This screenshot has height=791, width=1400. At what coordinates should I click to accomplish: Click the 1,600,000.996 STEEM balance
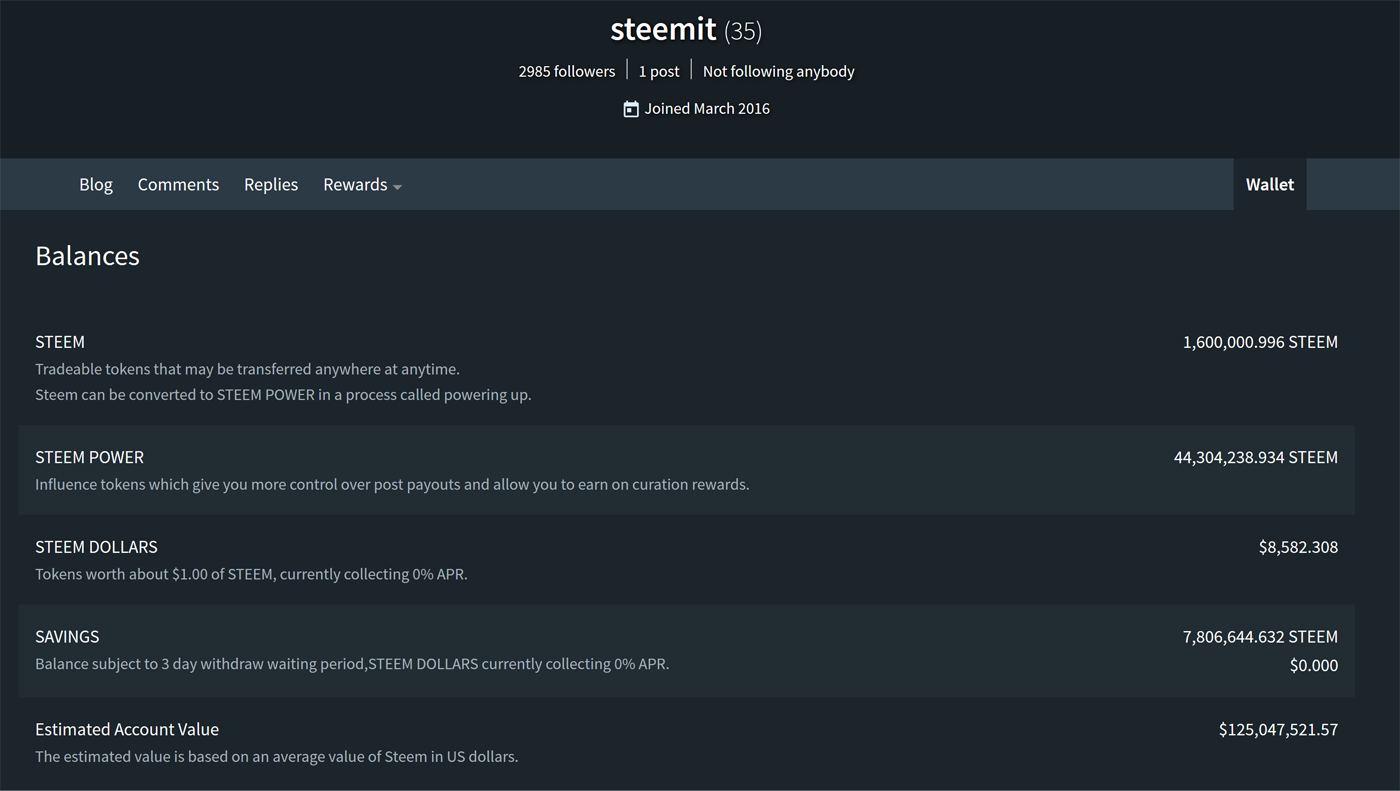1260,342
